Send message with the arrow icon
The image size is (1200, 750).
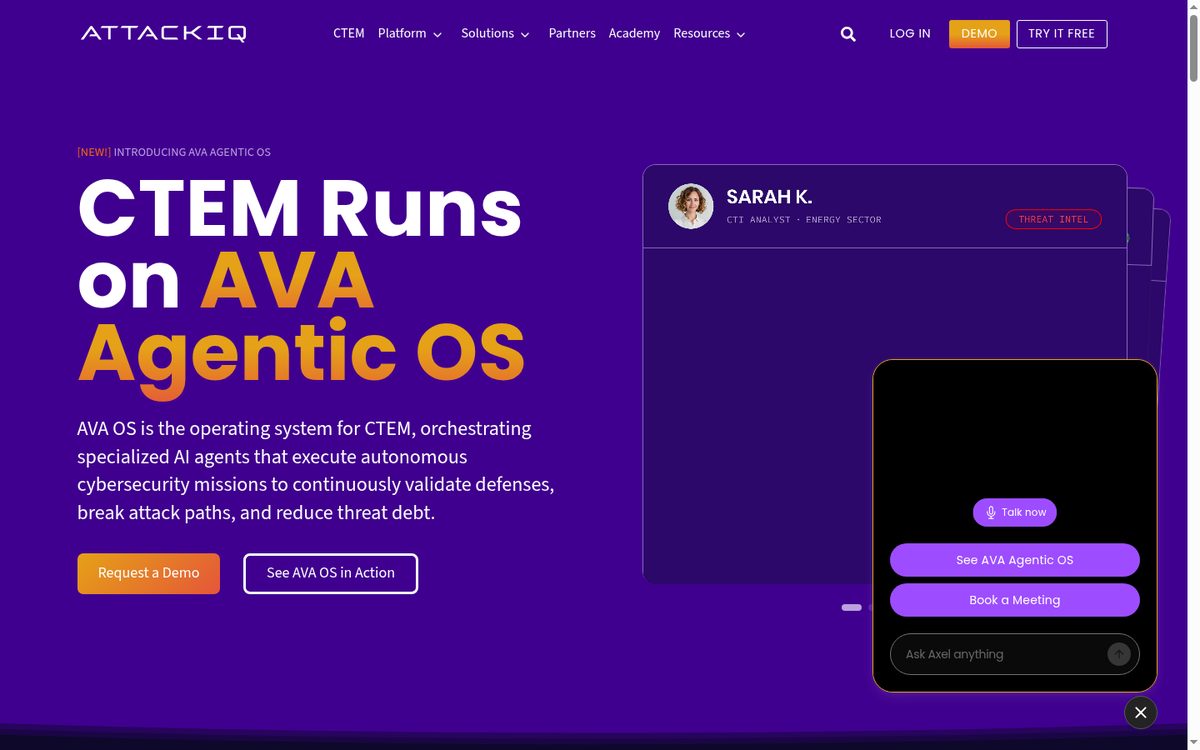click(x=1119, y=654)
